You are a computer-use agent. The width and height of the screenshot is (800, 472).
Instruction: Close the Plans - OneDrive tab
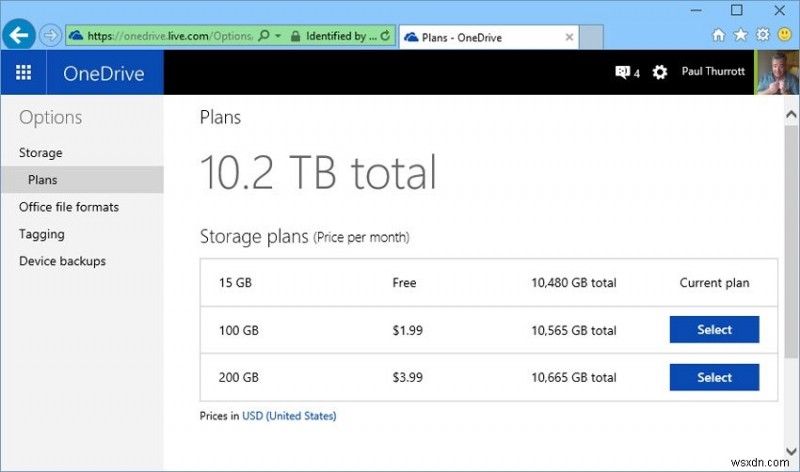[569, 37]
